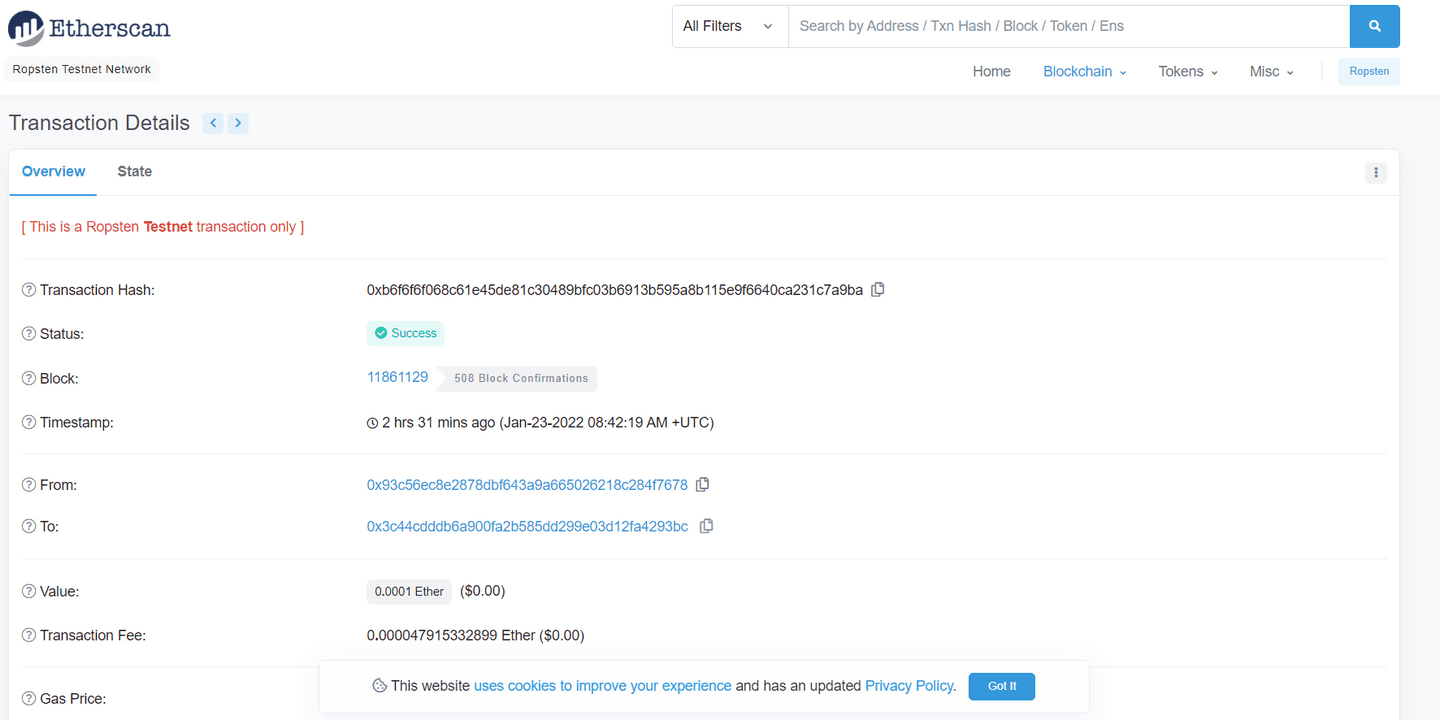
Task: Click help icon beside Status
Action: (x=29, y=334)
